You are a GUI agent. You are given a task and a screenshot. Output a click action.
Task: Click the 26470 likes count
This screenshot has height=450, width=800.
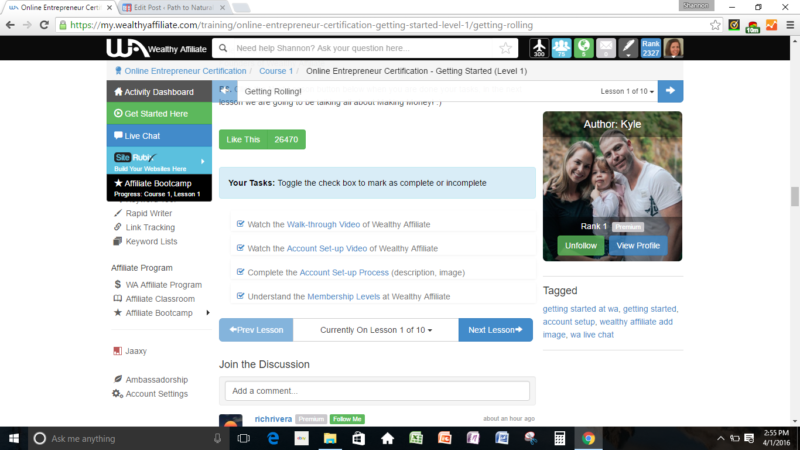pos(286,139)
